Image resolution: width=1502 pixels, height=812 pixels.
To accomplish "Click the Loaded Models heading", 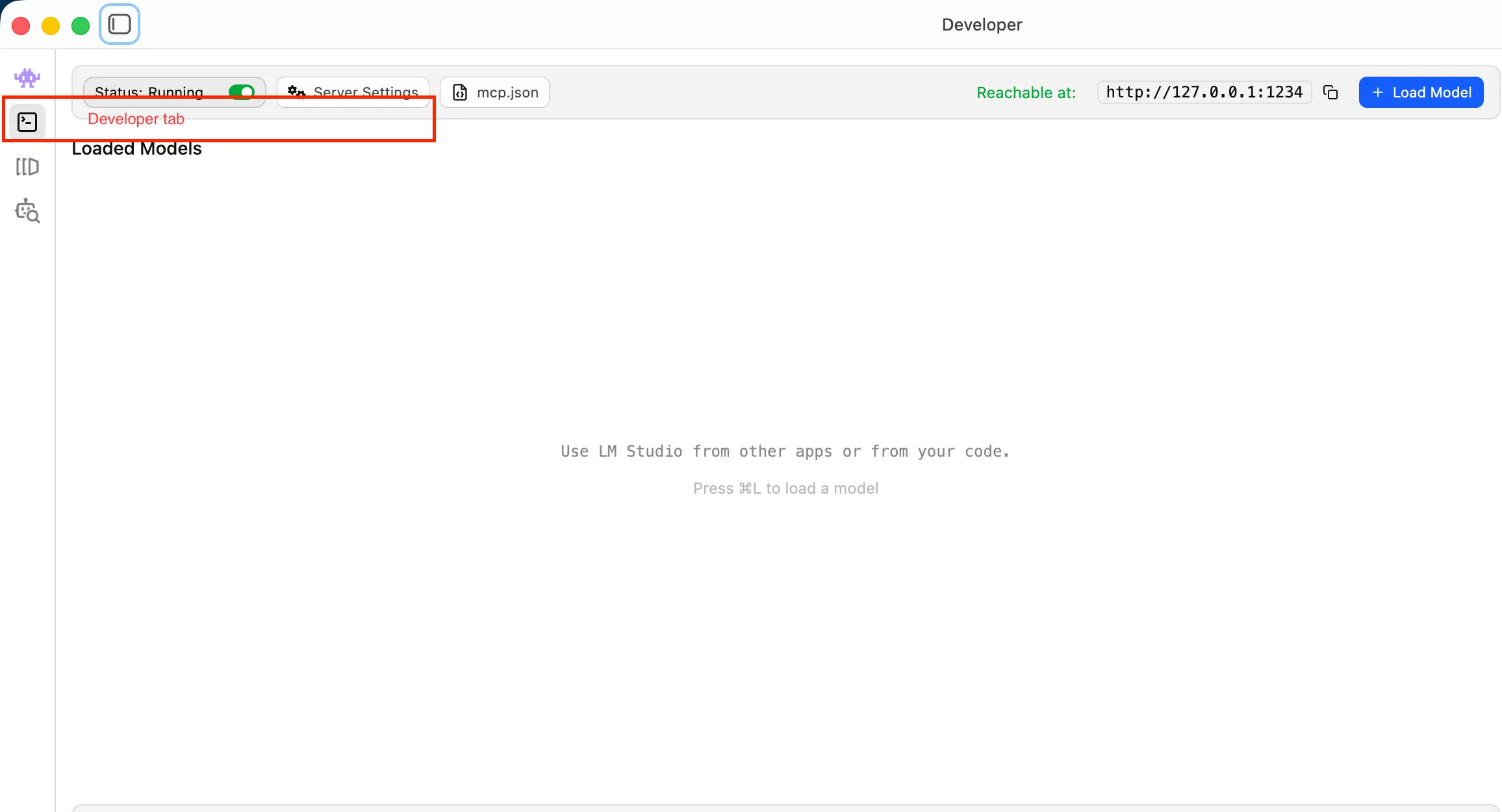I will coord(136,149).
